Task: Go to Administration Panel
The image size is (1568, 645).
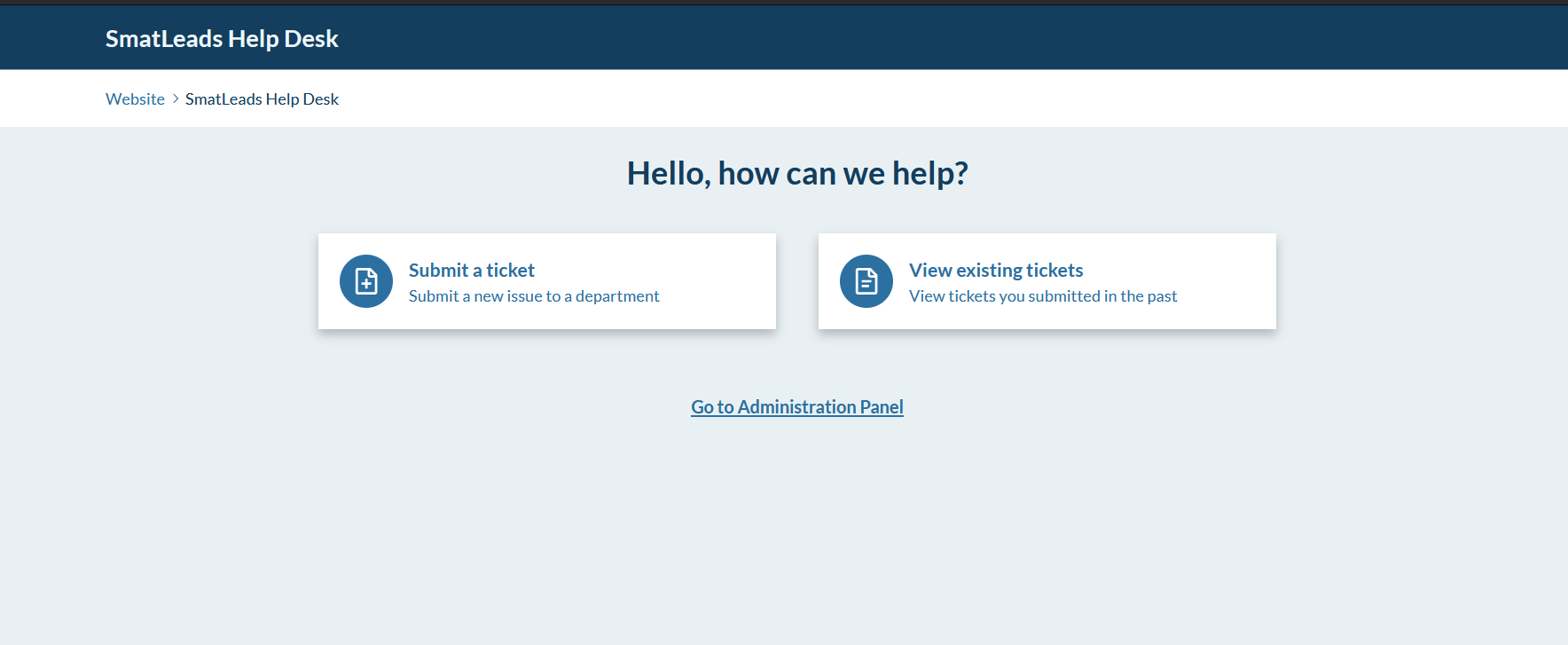Action: 796,406
